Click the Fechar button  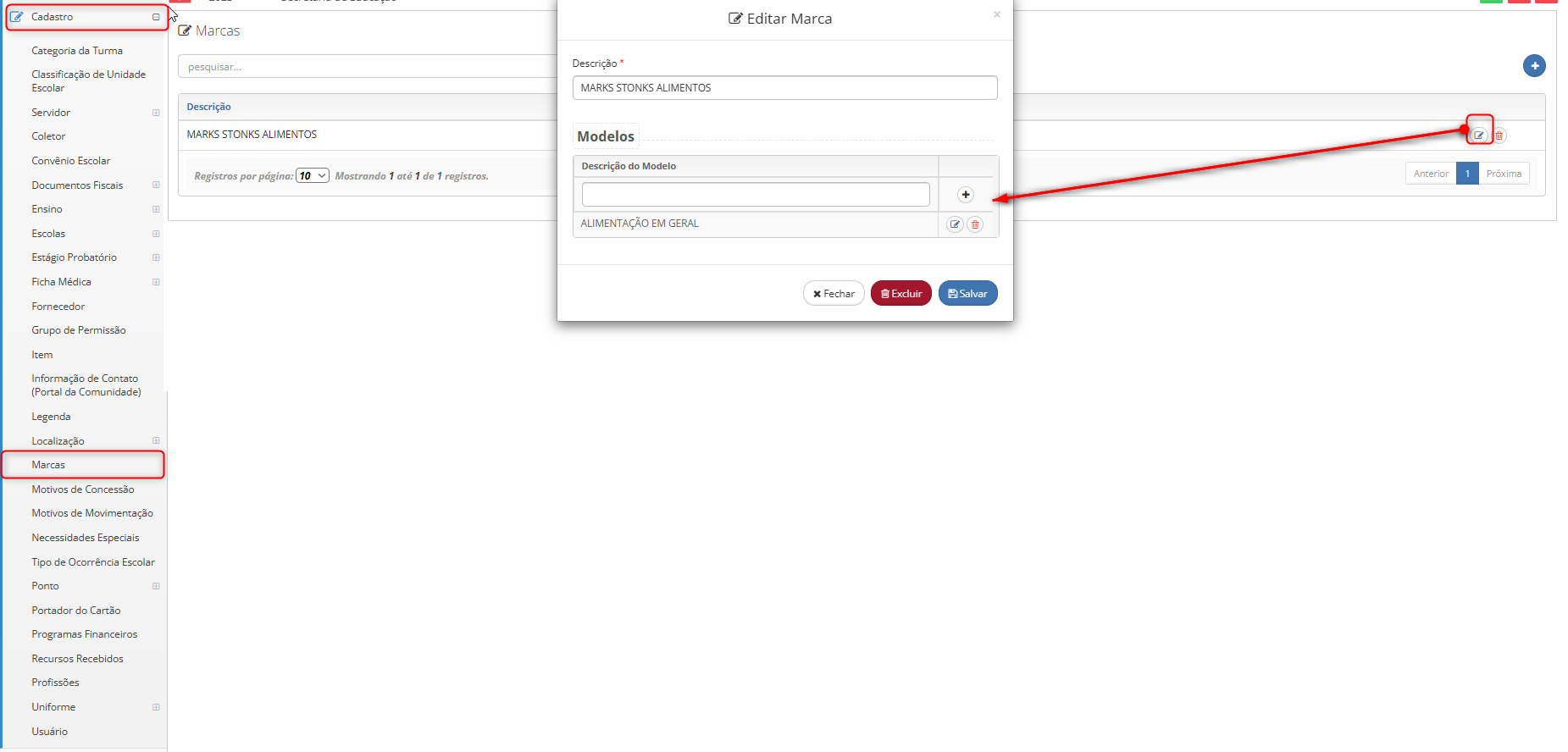click(834, 294)
